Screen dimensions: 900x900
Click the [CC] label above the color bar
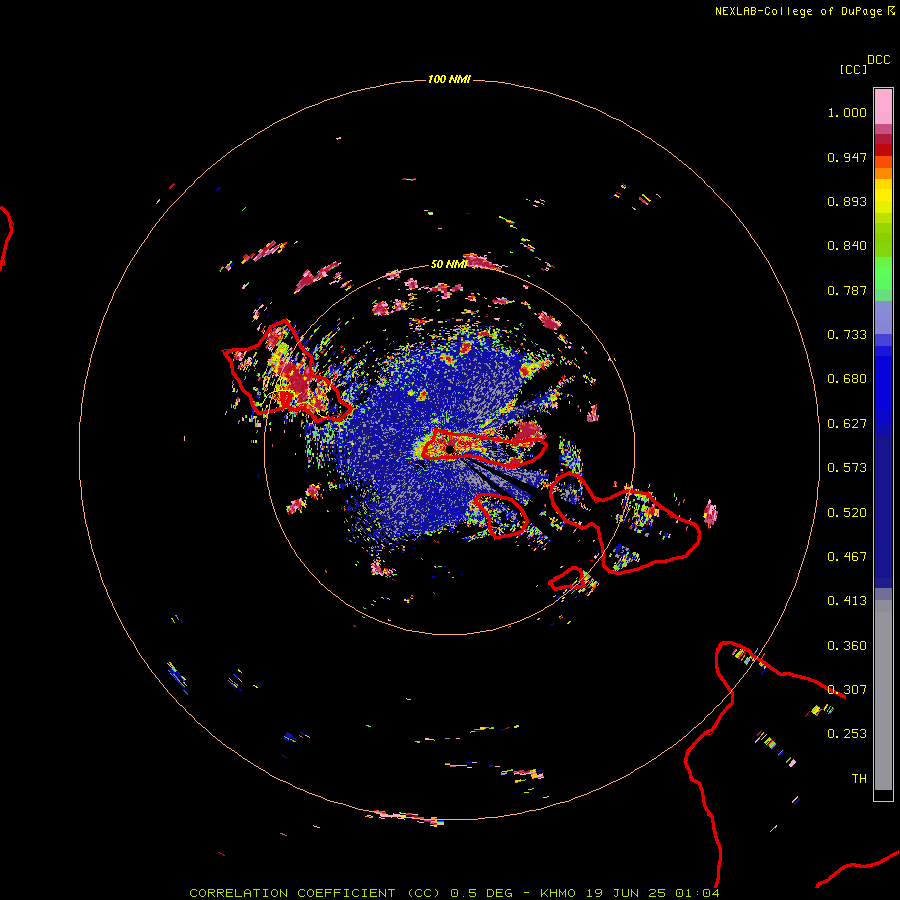[854, 69]
